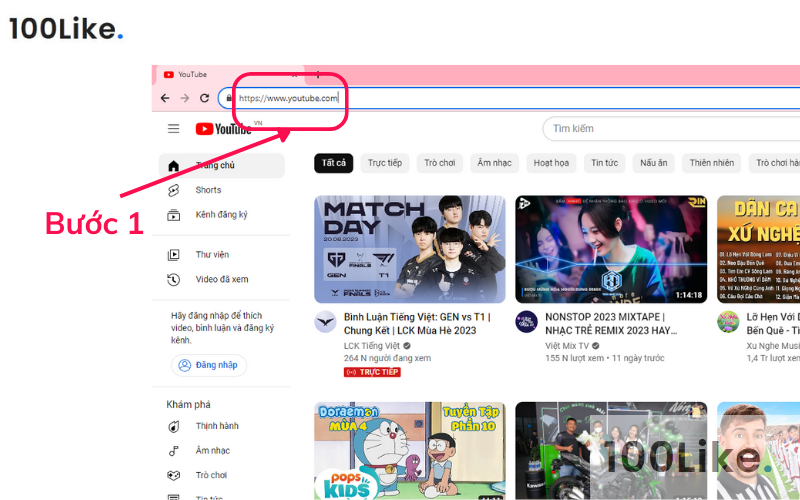Click the lock icon in address bar
Image resolution: width=800 pixels, height=500 pixels.
229,98
